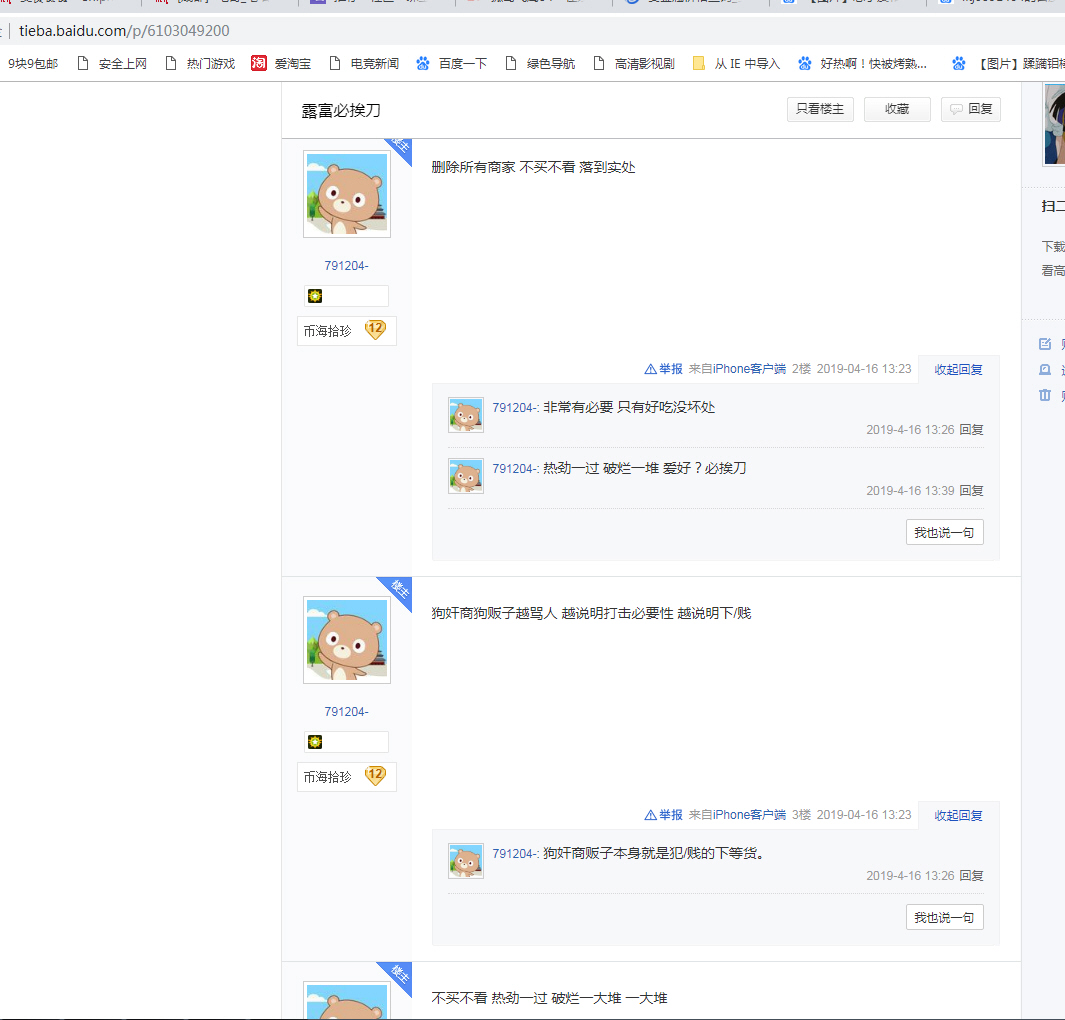Click the sidebar stamp icon below the pencil
This screenshot has height=1020, width=1065.
pyautogui.click(x=1045, y=370)
